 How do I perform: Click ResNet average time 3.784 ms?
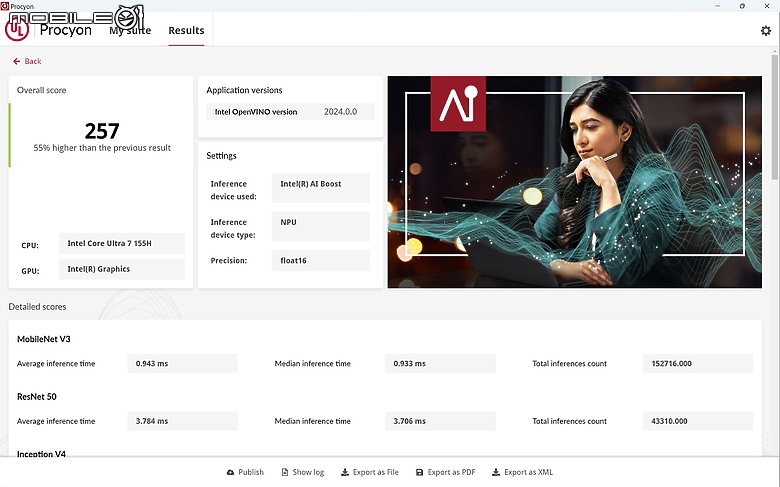(x=183, y=421)
